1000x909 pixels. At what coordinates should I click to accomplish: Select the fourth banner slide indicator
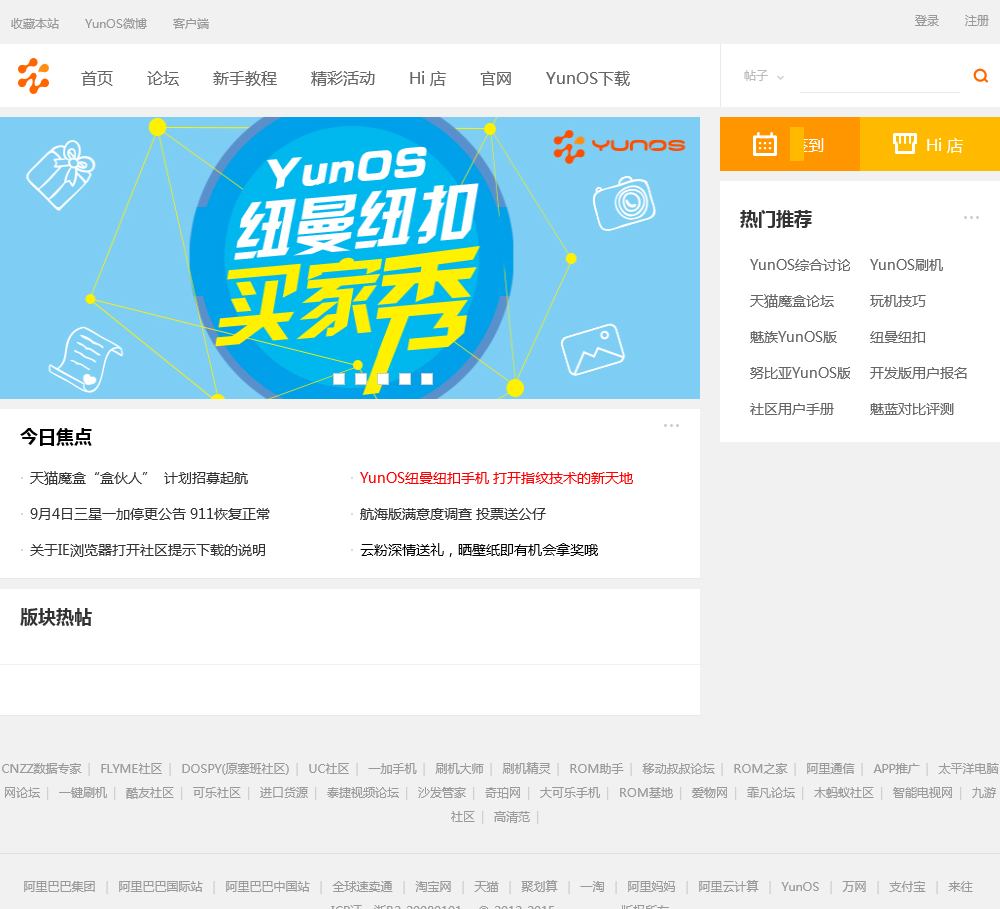coord(405,379)
